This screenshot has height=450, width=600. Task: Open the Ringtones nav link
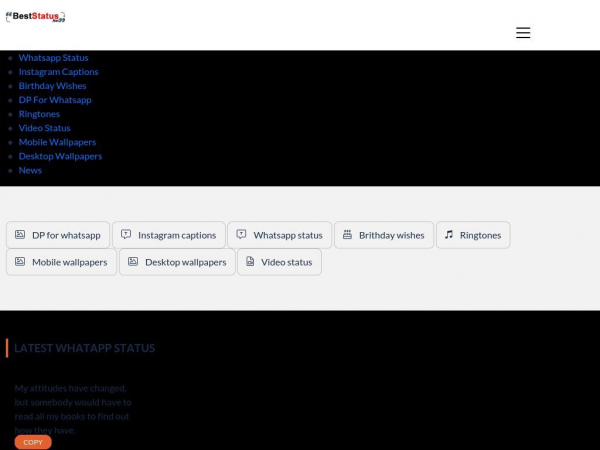[39, 114]
